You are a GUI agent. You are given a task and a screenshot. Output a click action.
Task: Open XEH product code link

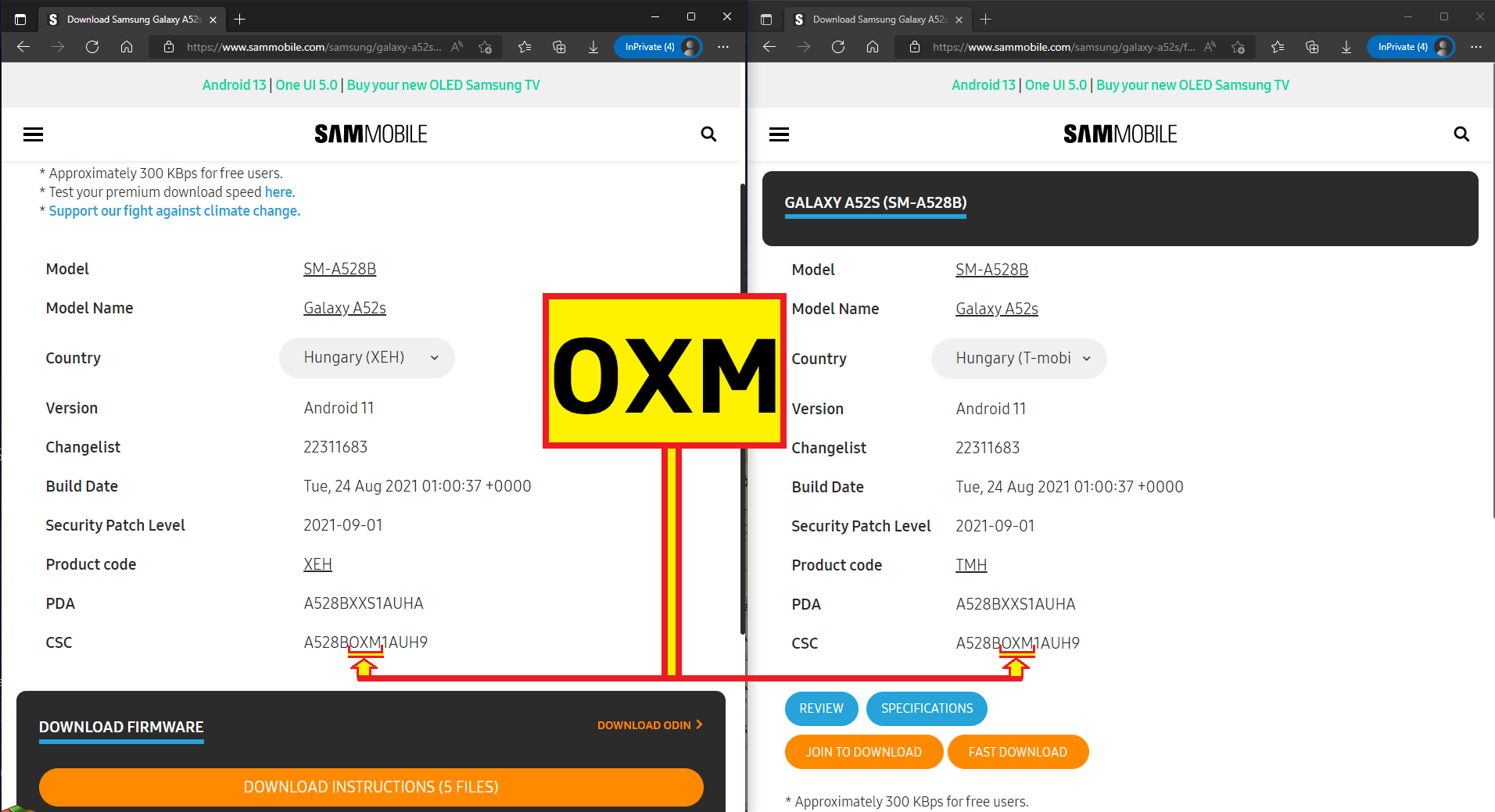point(317,564)
